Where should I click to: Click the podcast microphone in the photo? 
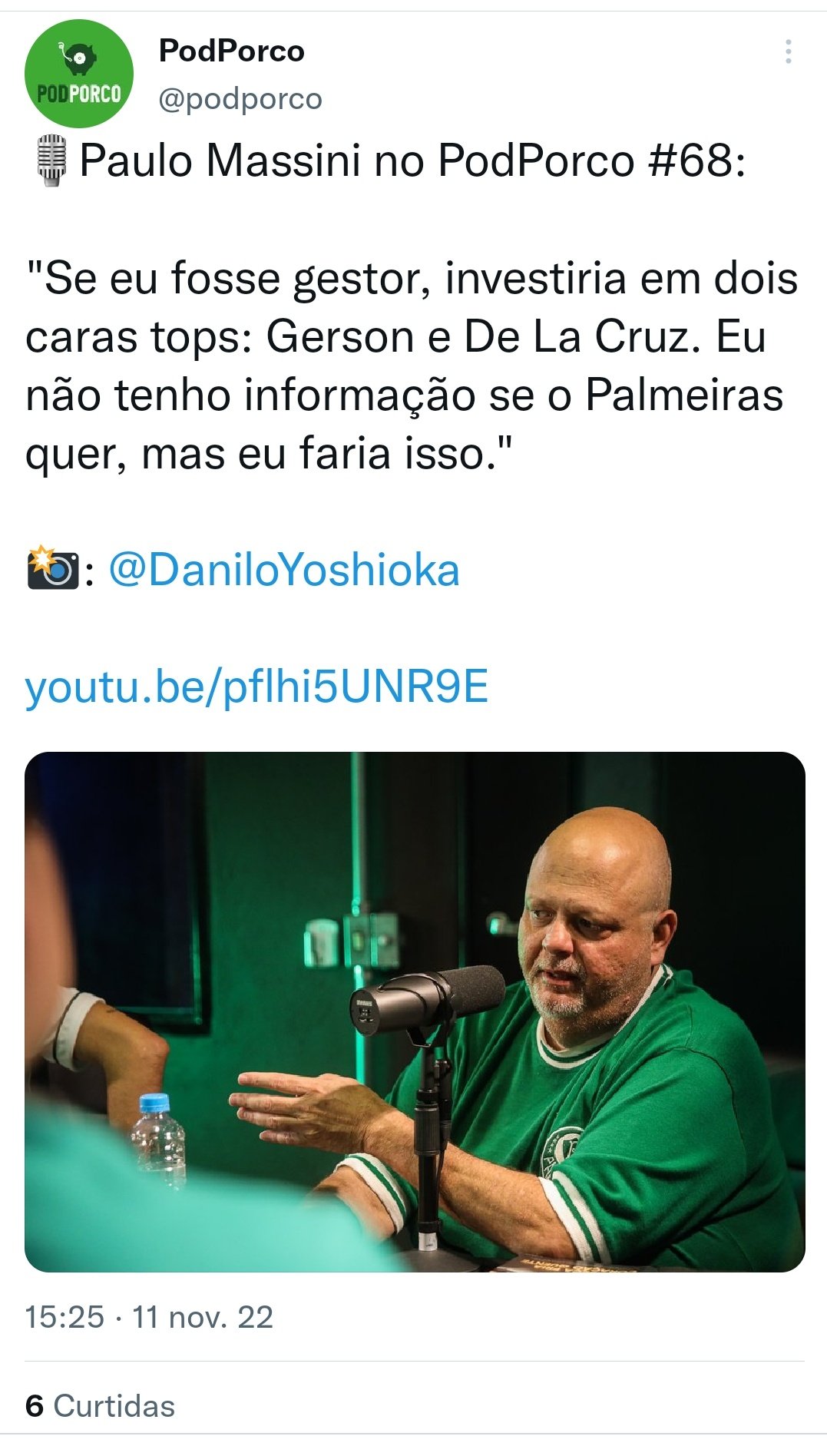pyautogui.click(x=427, y=999)
